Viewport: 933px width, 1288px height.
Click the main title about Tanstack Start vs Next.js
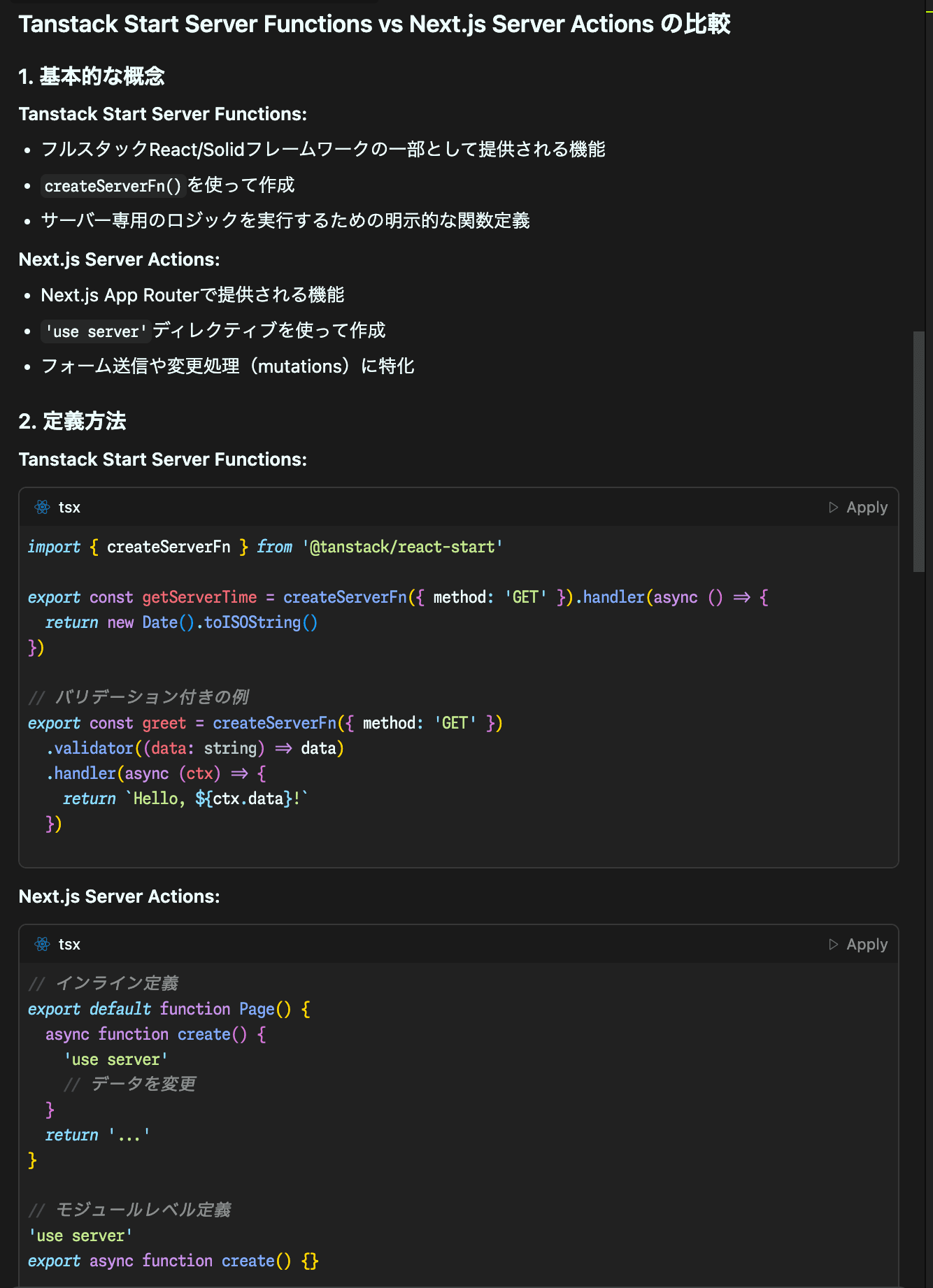point(374,24)
